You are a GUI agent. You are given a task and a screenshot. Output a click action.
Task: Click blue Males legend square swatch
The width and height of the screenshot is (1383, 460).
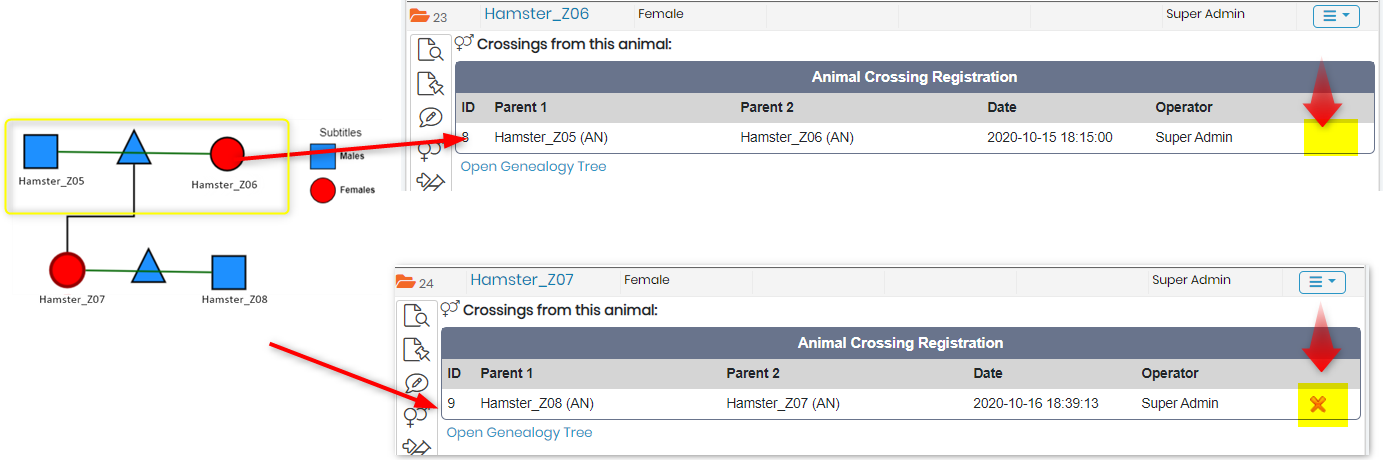(x=322, y=157)
